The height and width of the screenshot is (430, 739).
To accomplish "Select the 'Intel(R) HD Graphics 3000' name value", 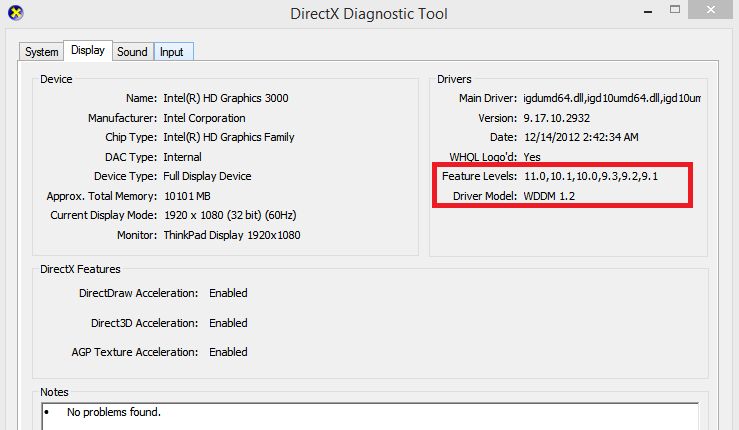I will point(226,98).
